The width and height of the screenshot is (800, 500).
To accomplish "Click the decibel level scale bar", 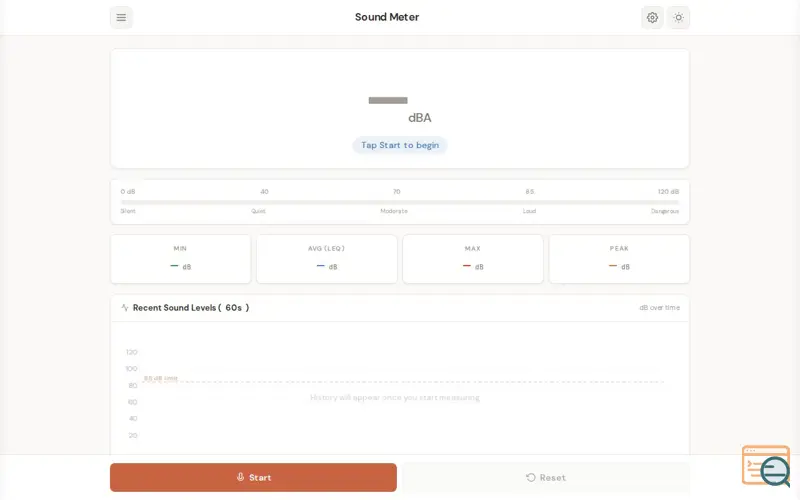I will (x=400, y=202).
